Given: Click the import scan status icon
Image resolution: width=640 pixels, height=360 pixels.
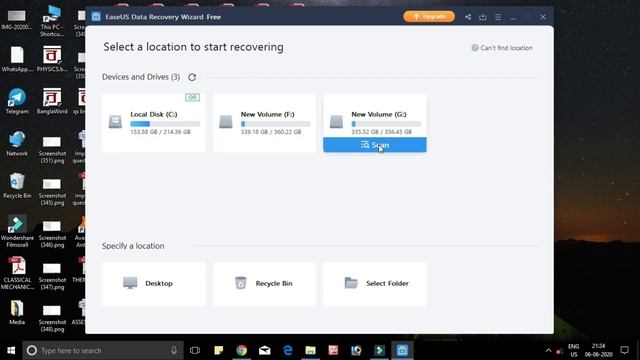Looking at the screenshot, I should click(x=483, y=17).
